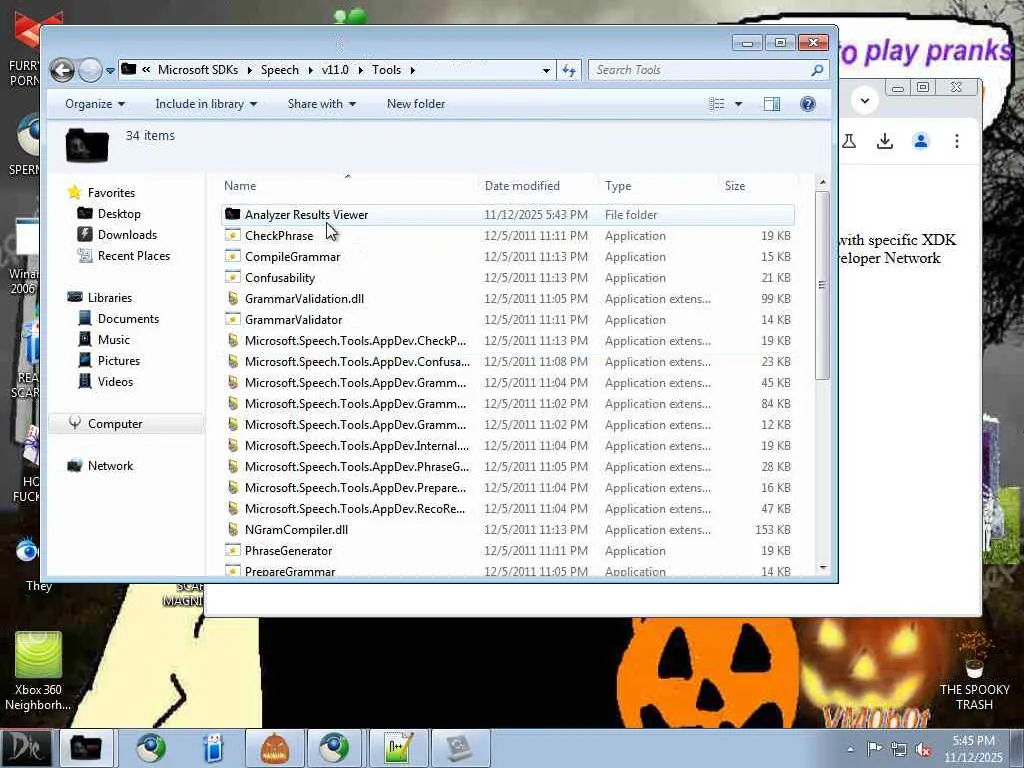Toggle the preview pane icon
This screenshot has width=1024, height=768.
pos(771,104)
